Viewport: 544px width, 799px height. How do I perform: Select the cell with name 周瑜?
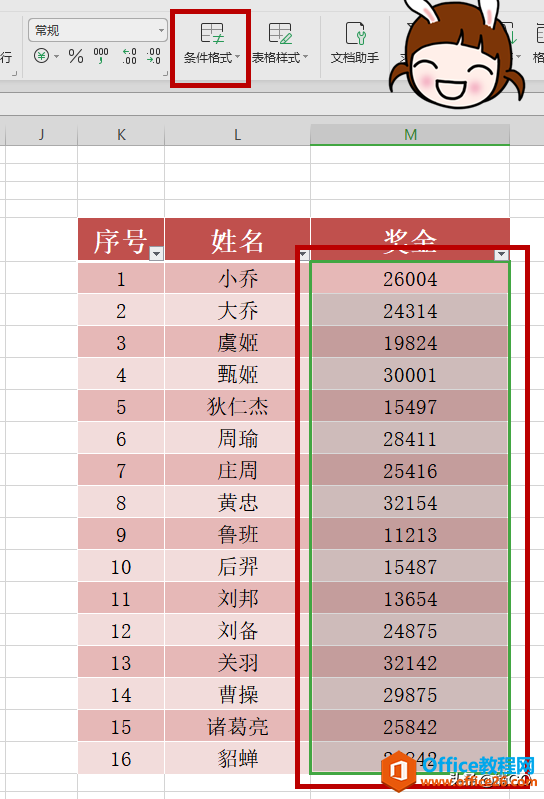[x=237, y=438]
